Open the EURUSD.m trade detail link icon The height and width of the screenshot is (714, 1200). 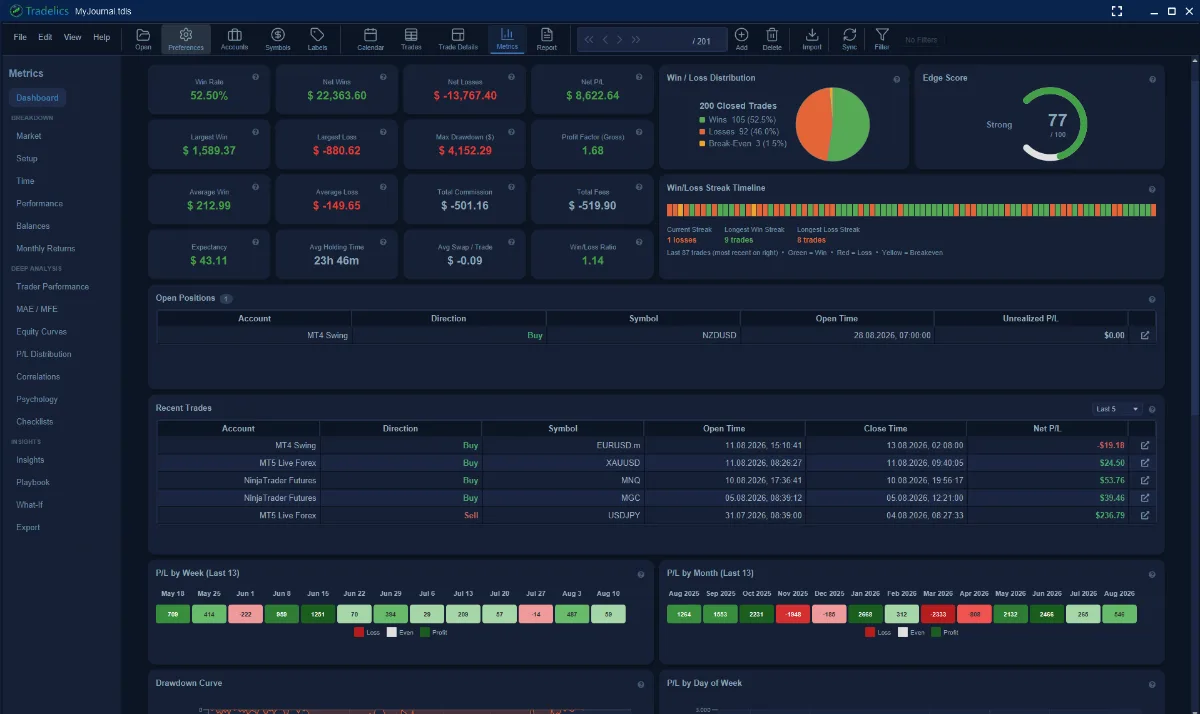[1145, 445]
